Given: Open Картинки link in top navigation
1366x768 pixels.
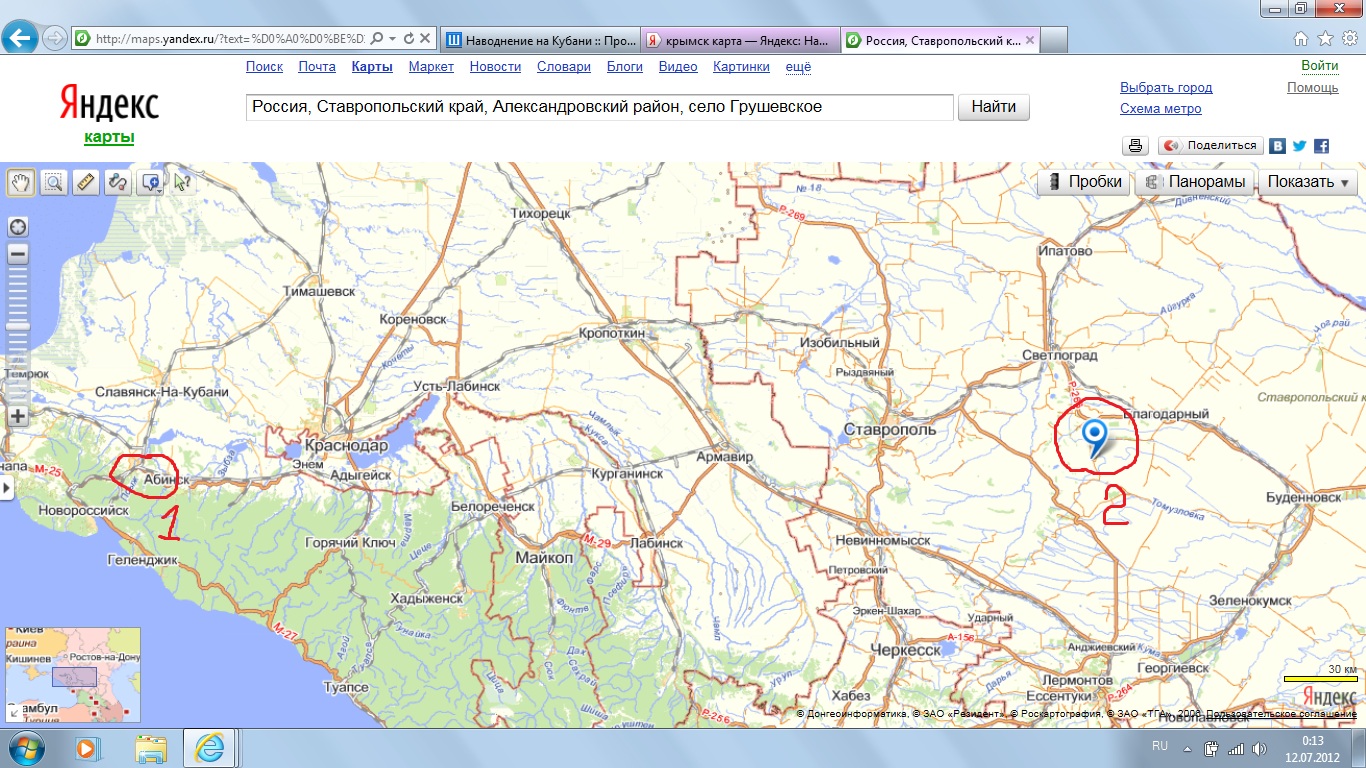Looking at the screenshot, I should [x=741, y=67].
